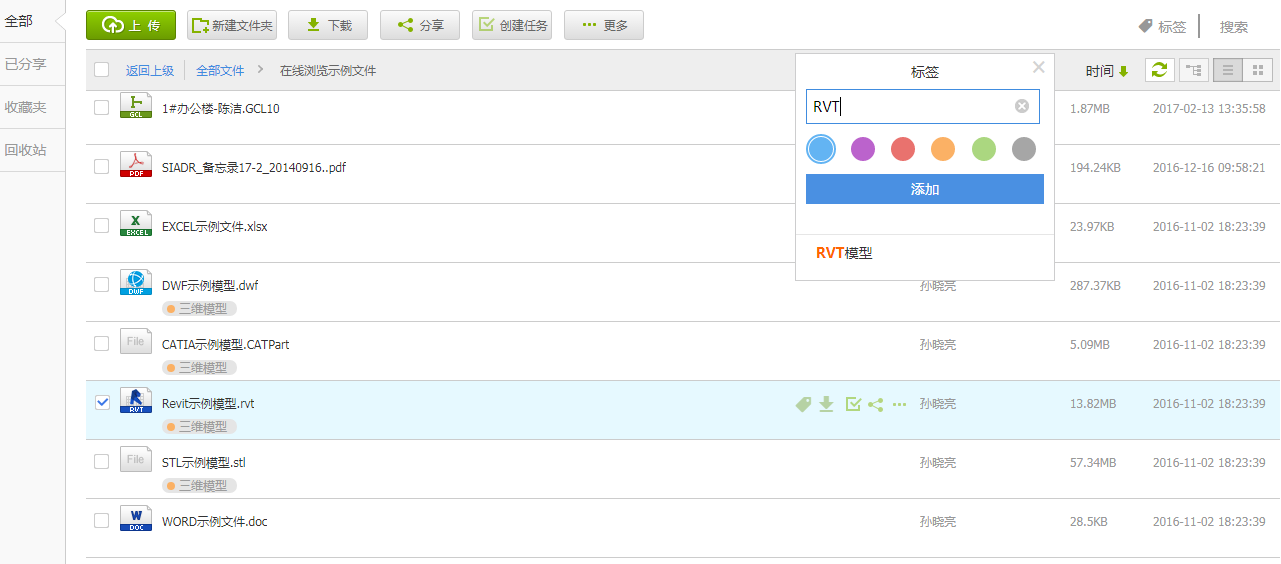Switch to tree structure view
The height and width of the screenshot is (564, 1281).
(x=1193, y=70)
